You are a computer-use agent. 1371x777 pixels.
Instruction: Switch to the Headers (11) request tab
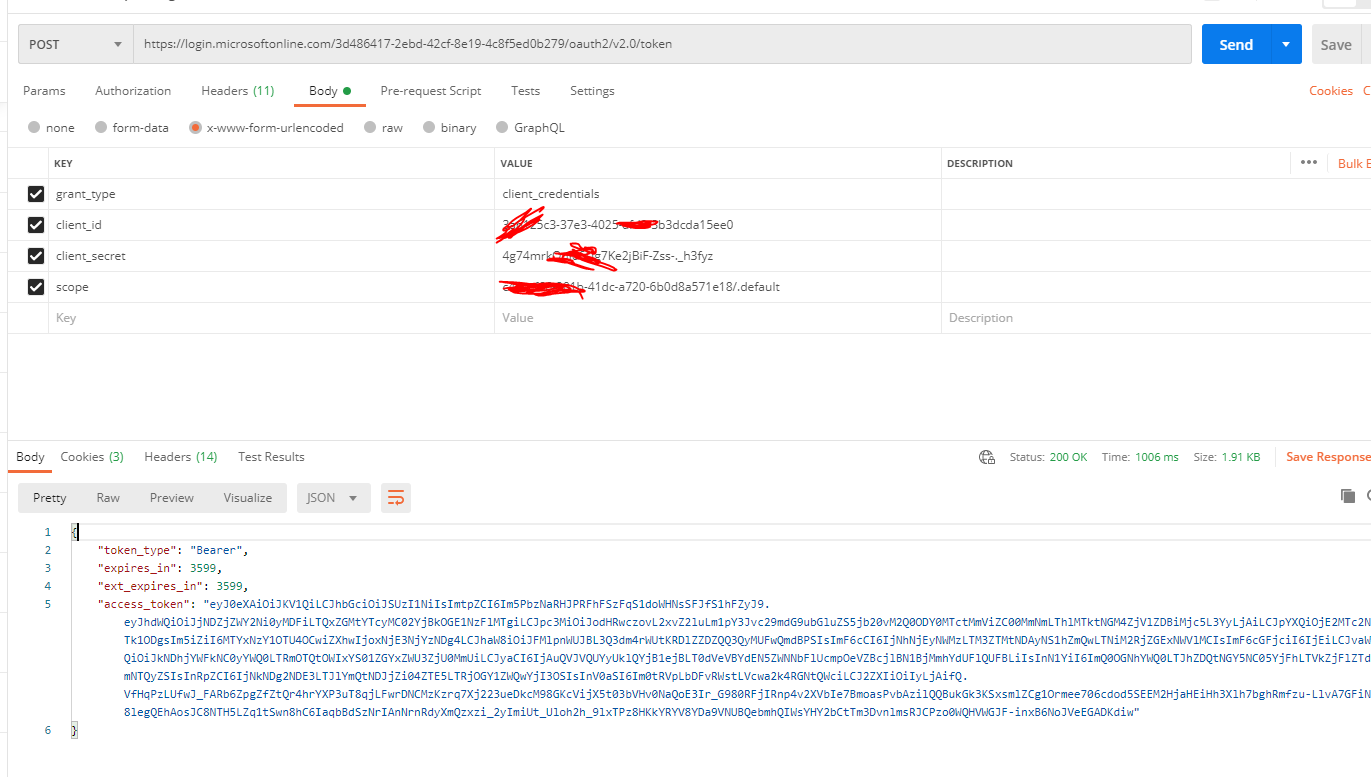tap(238, 90)
